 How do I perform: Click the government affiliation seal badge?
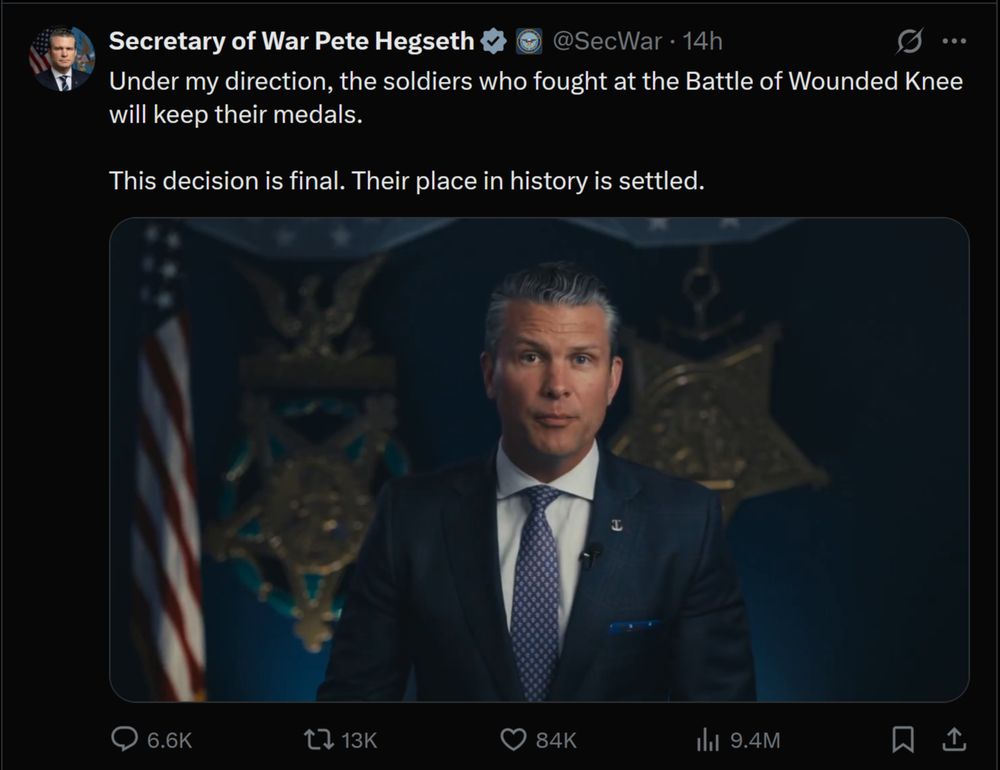(528, 42)
